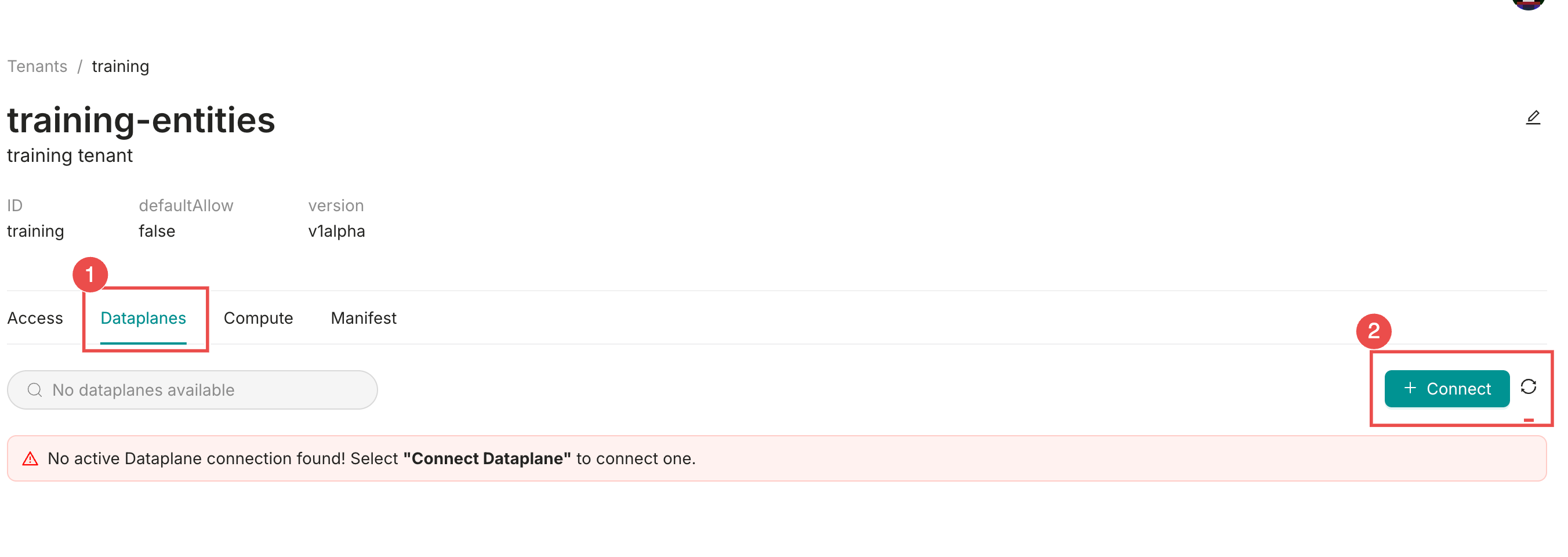Viewport: 1568px width, 557px height.
Task: Click the 'No active Dataplane connection found' alert banner
Action: (776, 458)
